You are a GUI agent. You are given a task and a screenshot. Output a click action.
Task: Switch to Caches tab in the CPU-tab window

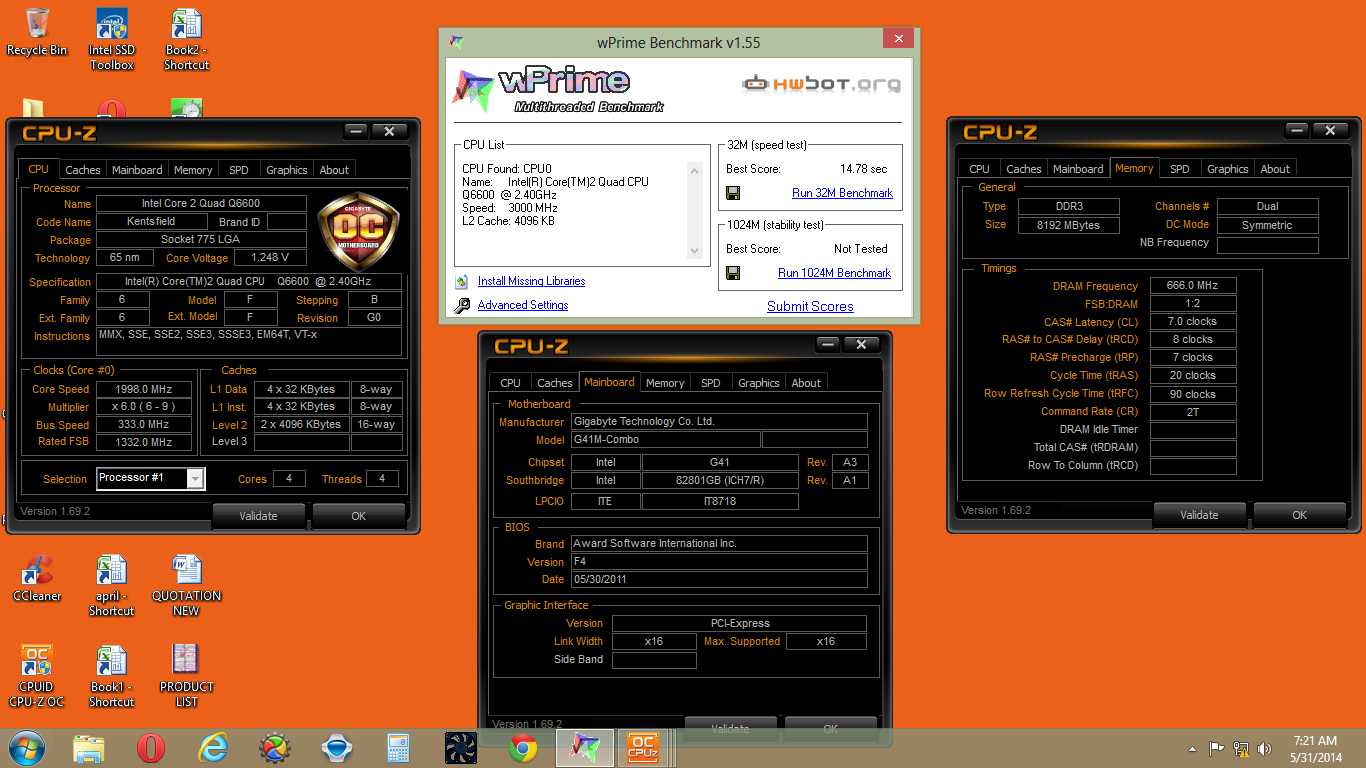(83, 170)
